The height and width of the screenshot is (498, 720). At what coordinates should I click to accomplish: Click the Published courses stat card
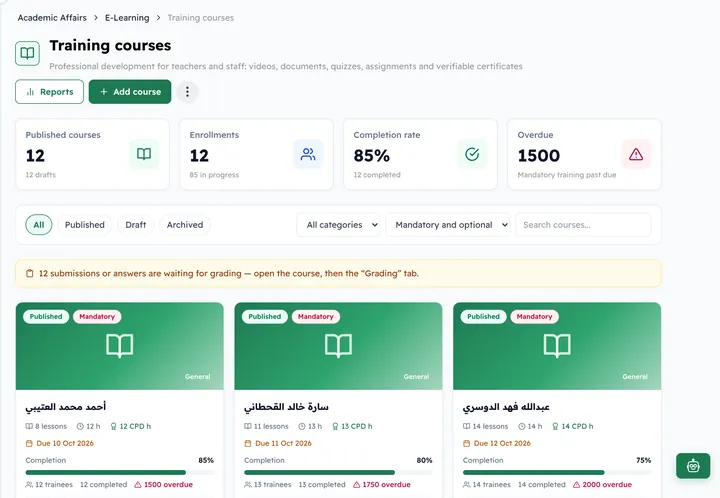click(x=92, y=154)
